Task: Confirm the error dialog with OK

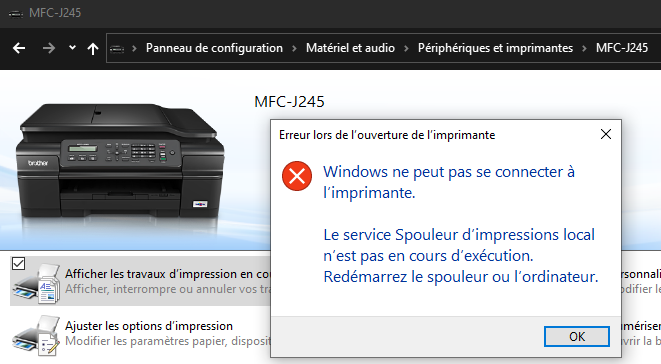Action: coord(577,337)
